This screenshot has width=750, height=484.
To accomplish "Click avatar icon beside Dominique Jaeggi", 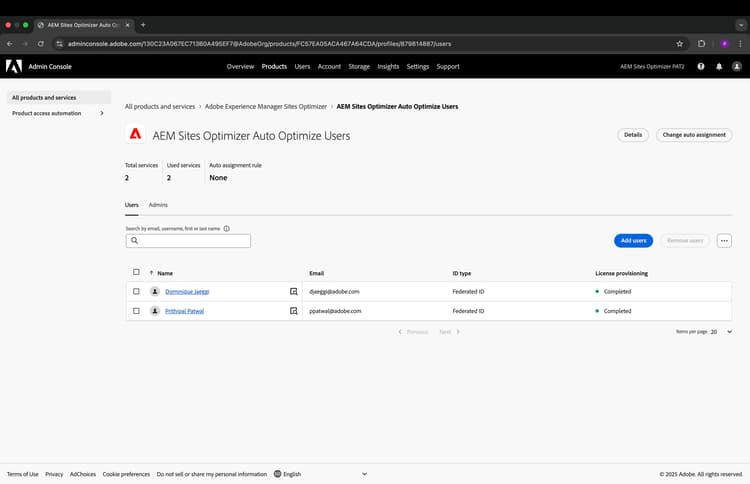I will coord(154,291).
